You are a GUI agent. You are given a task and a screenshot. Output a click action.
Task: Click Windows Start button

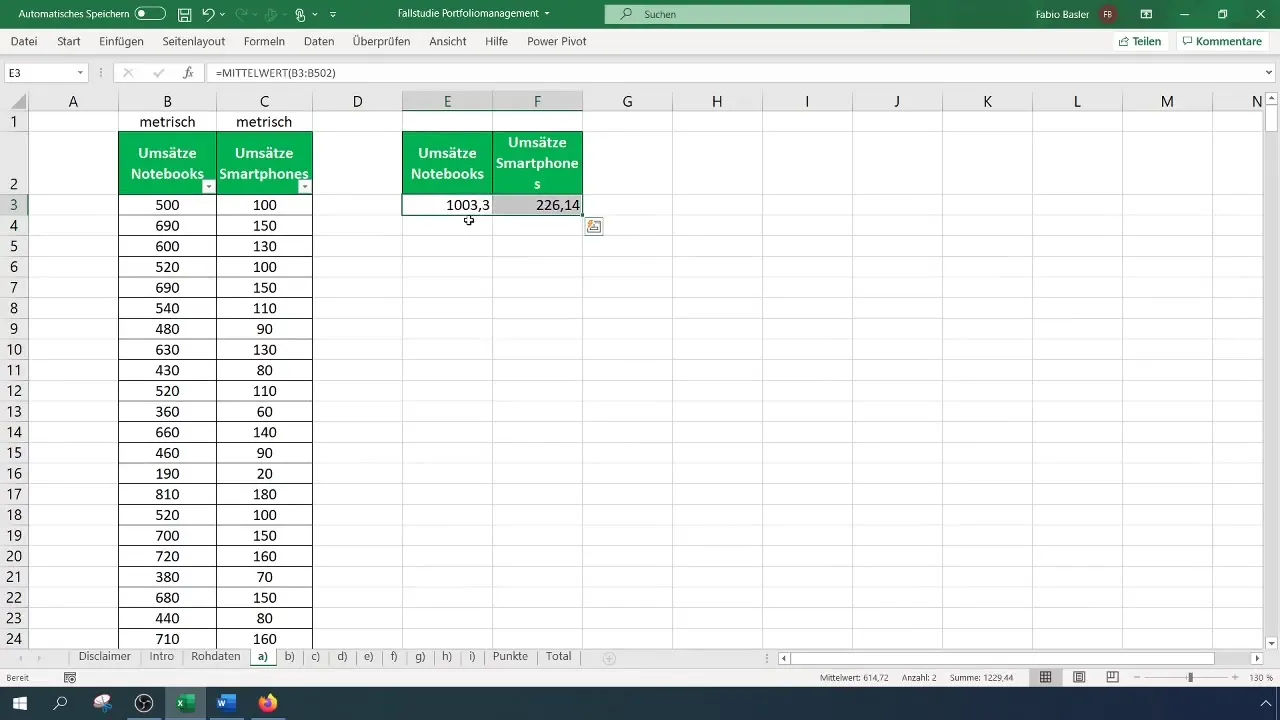tap(19, 703)
